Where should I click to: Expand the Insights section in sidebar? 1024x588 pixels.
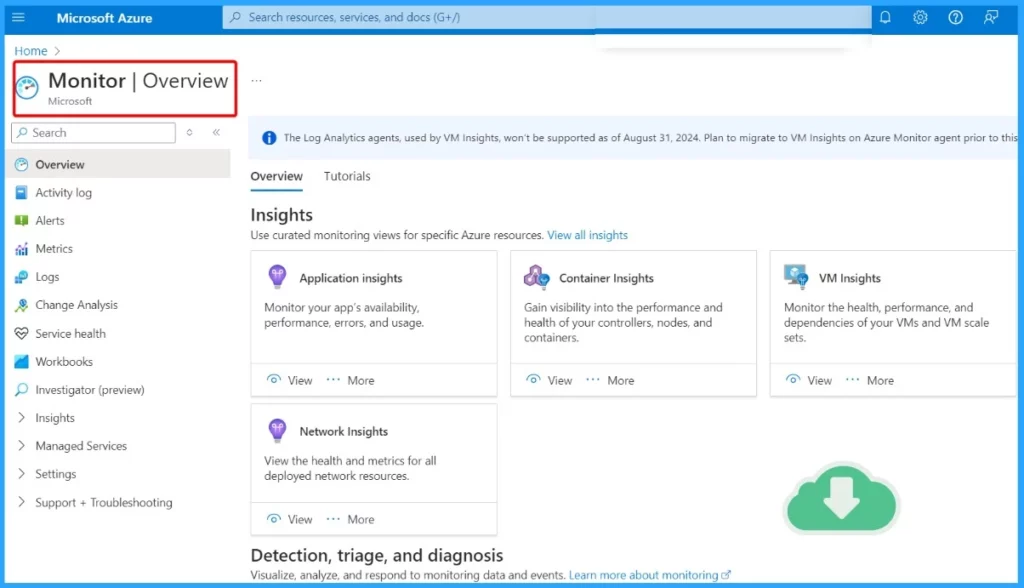[x=22, y=417]
